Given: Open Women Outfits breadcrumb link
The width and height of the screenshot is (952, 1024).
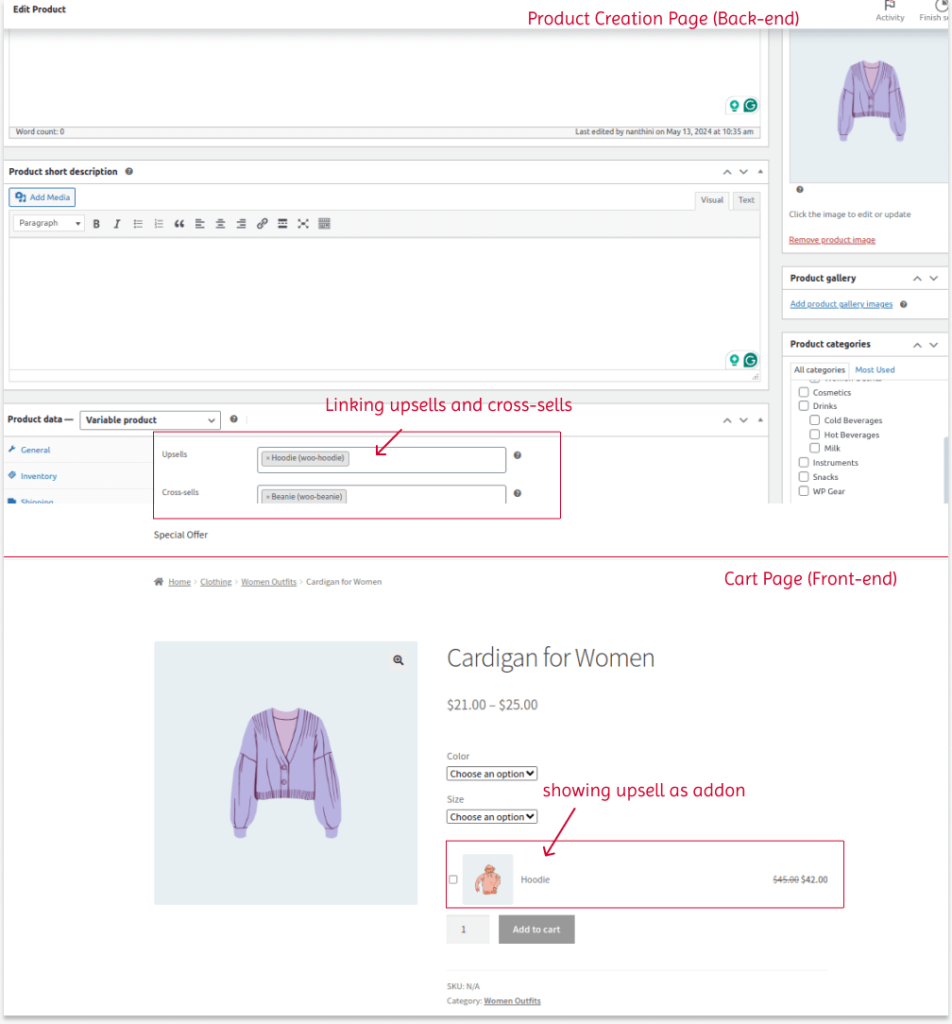Looking at the screenshot, I should (268, 582).
